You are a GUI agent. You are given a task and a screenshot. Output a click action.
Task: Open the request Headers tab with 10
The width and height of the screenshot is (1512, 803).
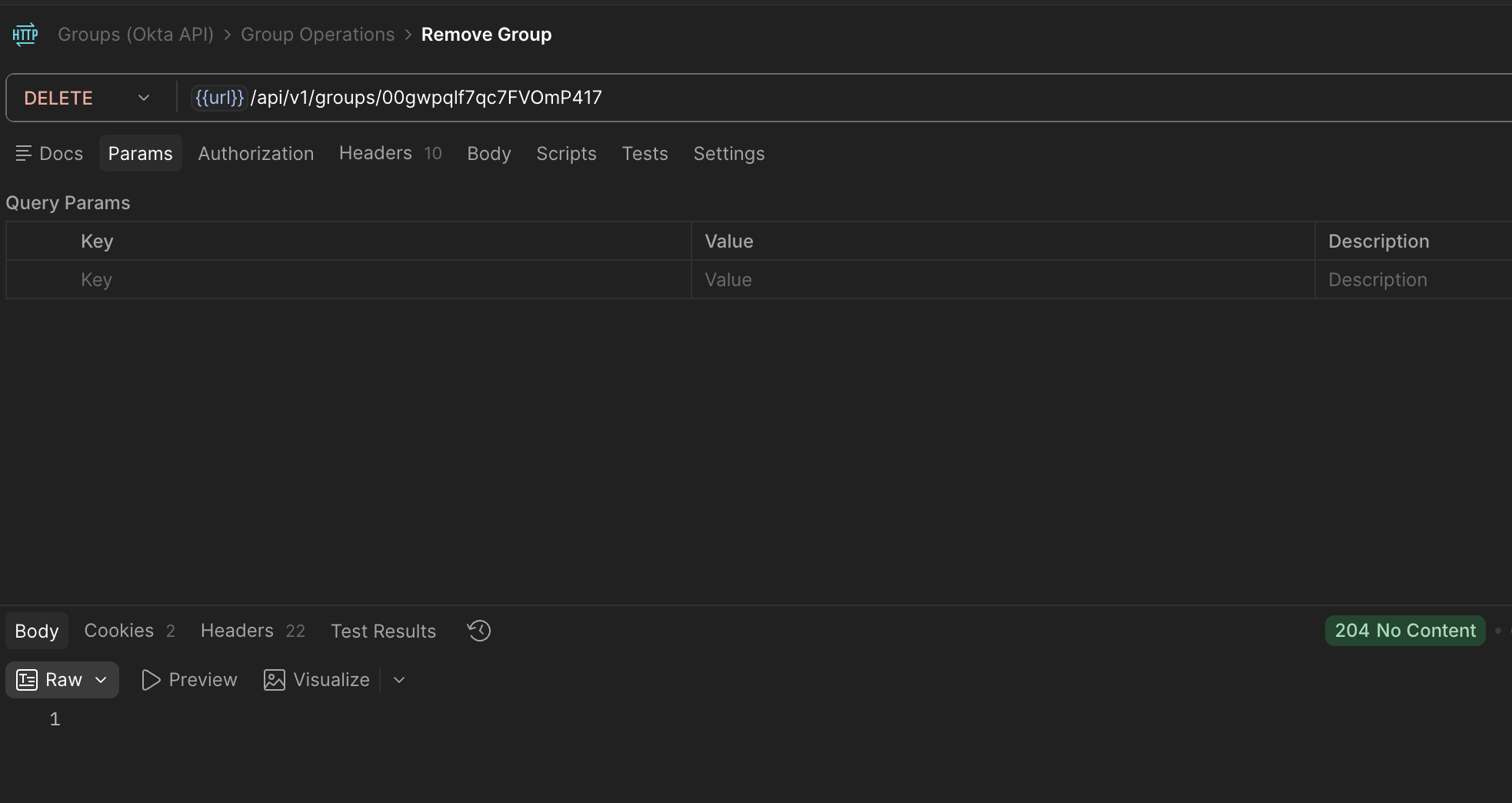click(391, 153)
